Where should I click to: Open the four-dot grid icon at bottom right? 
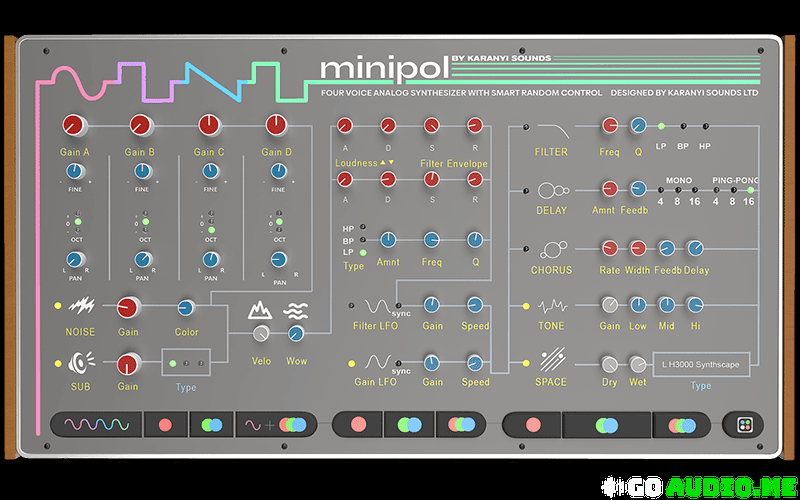743,425
